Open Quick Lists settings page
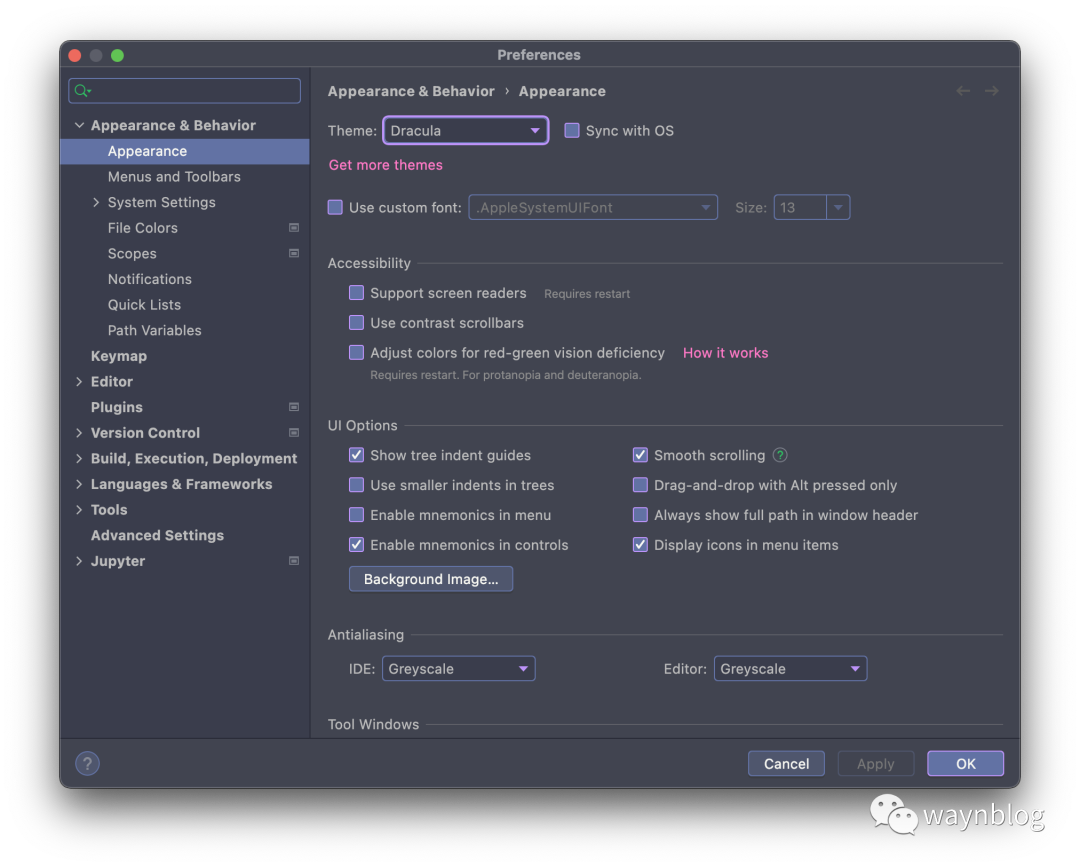This screenshot has width=1080, height=867. tap(144, 305)
